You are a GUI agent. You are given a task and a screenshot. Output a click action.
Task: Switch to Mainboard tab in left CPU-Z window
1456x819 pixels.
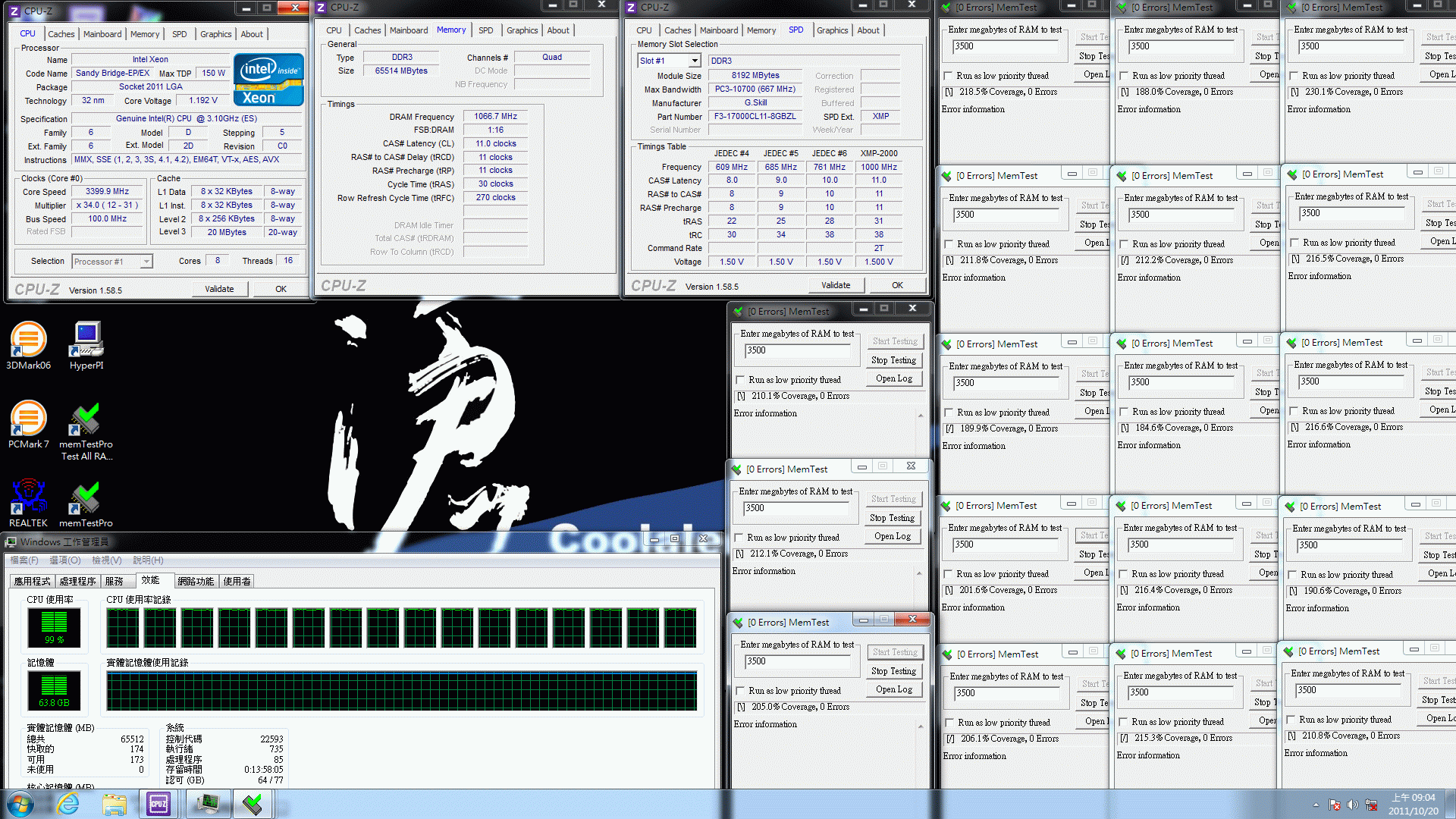click(102, 34)
